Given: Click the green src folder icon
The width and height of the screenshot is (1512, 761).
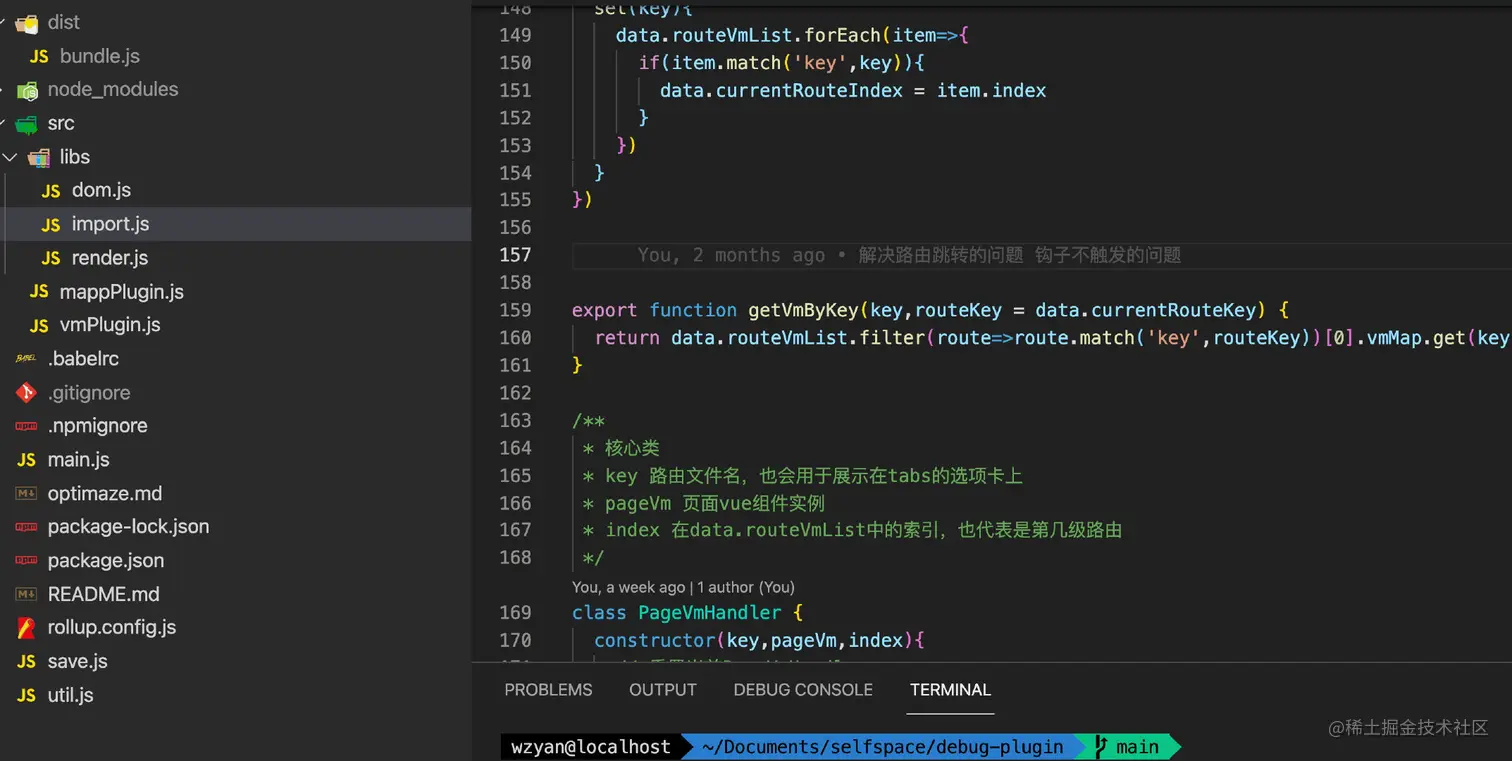Looking at the screenshot, I should pyautogui.click(x=27, y=124).
